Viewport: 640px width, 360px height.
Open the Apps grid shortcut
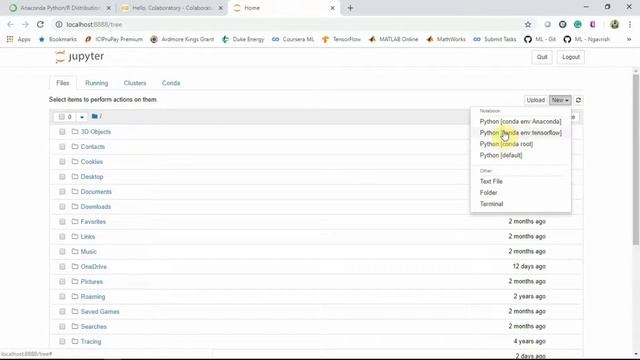point(18,39)
